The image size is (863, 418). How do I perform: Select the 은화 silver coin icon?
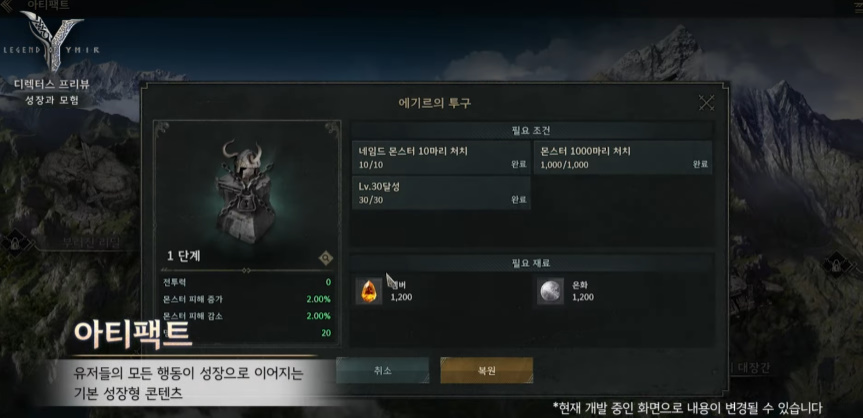tap(550, 291)
